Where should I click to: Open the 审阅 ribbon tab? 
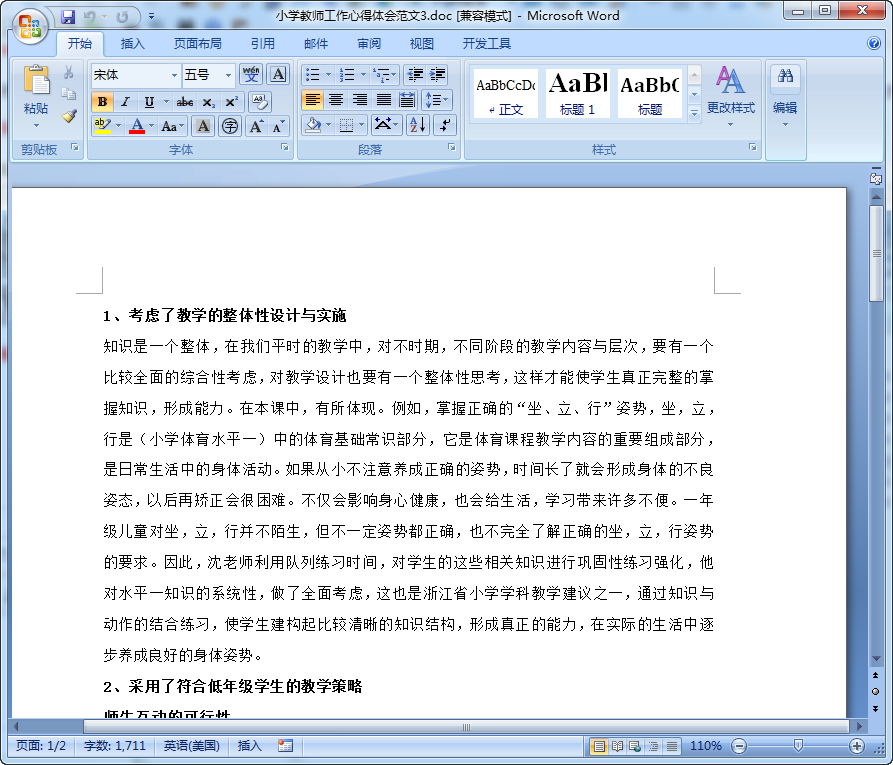click(368, 44)
